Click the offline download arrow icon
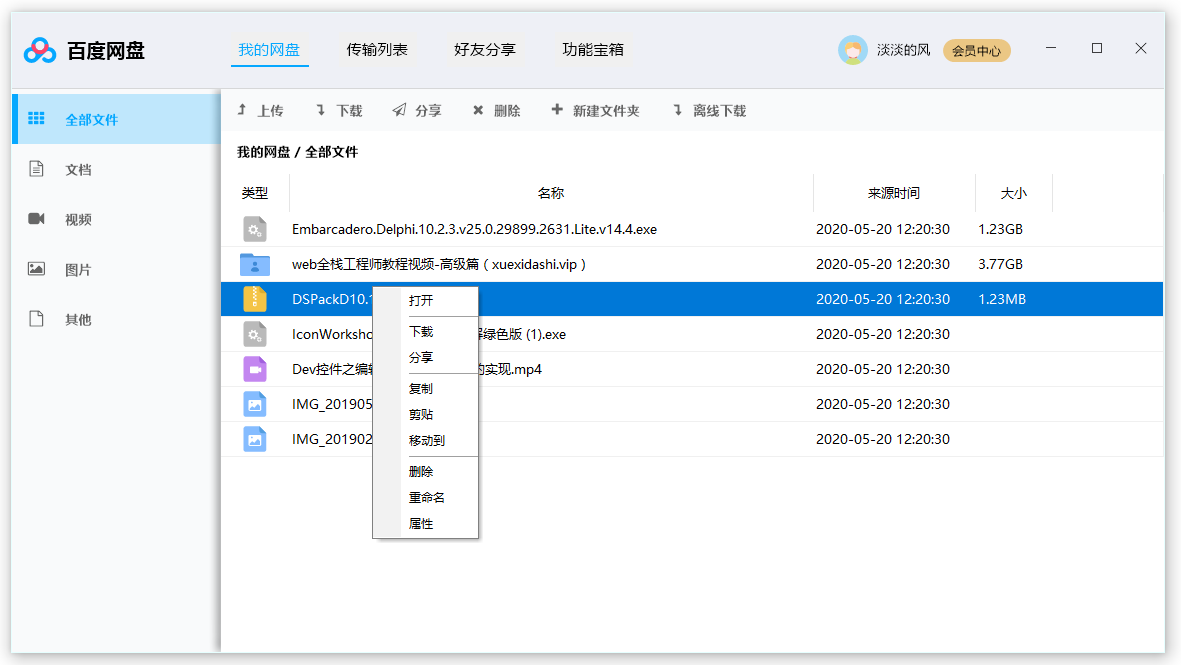The height and width of the screenshot is (665, 1181). (678, 110)
